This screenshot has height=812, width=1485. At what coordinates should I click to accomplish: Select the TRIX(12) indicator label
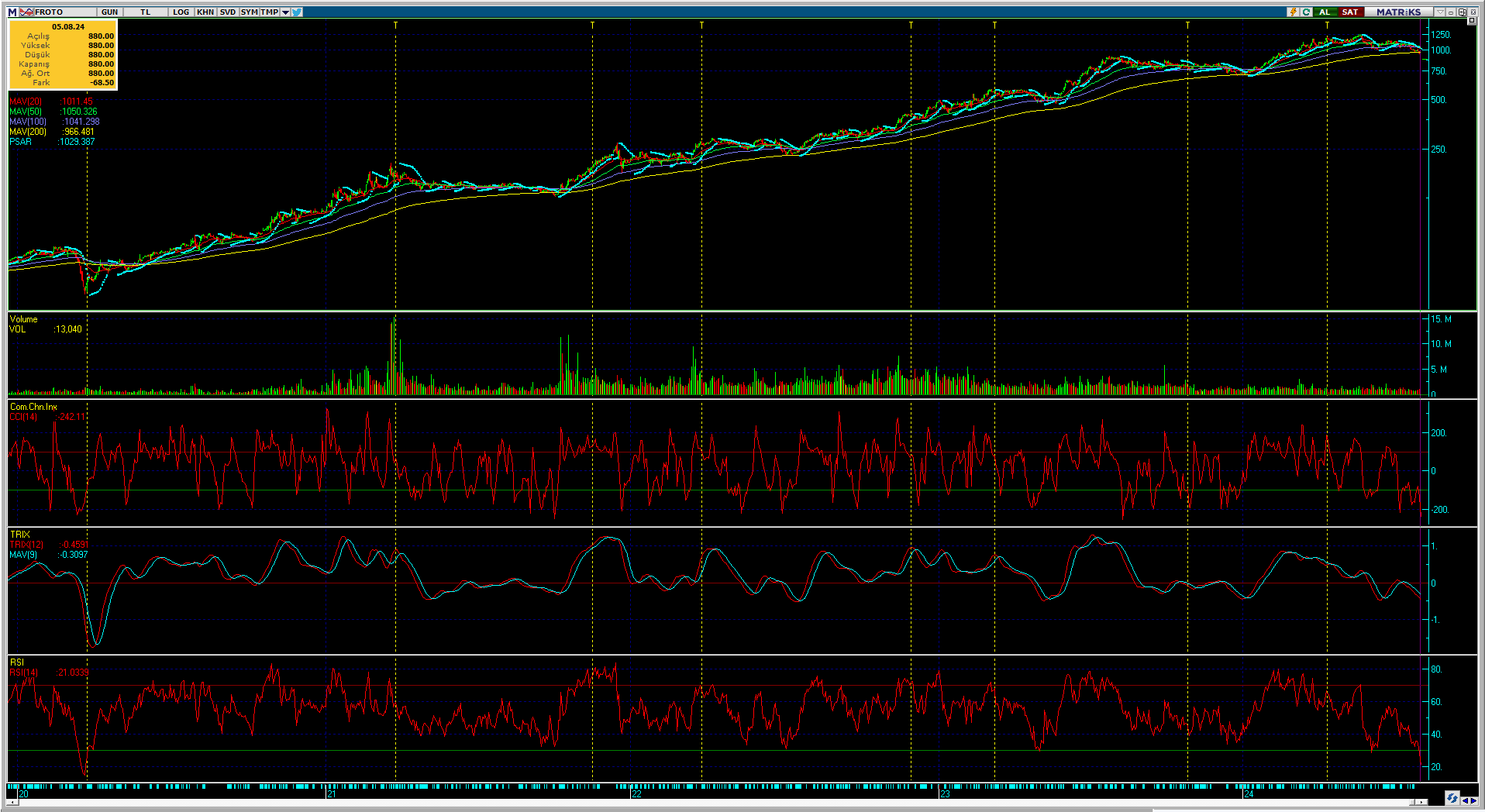(26, 545)
